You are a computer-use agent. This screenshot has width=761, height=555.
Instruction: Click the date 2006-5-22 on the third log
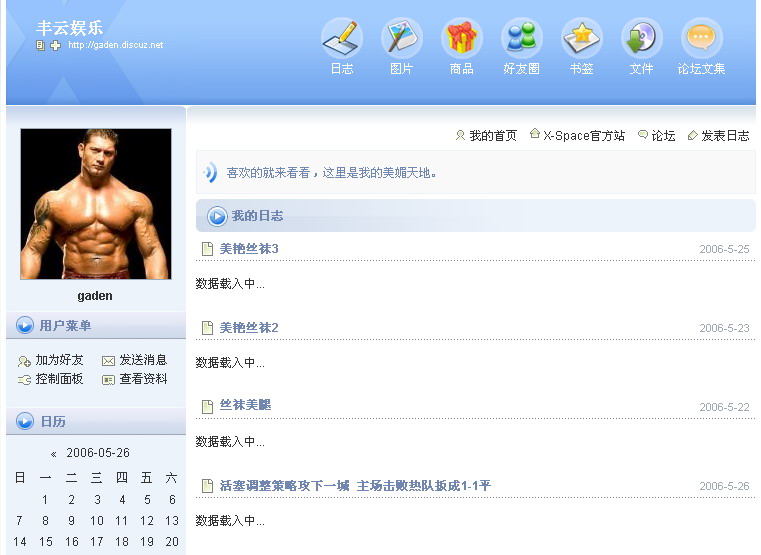coord(725,408)
